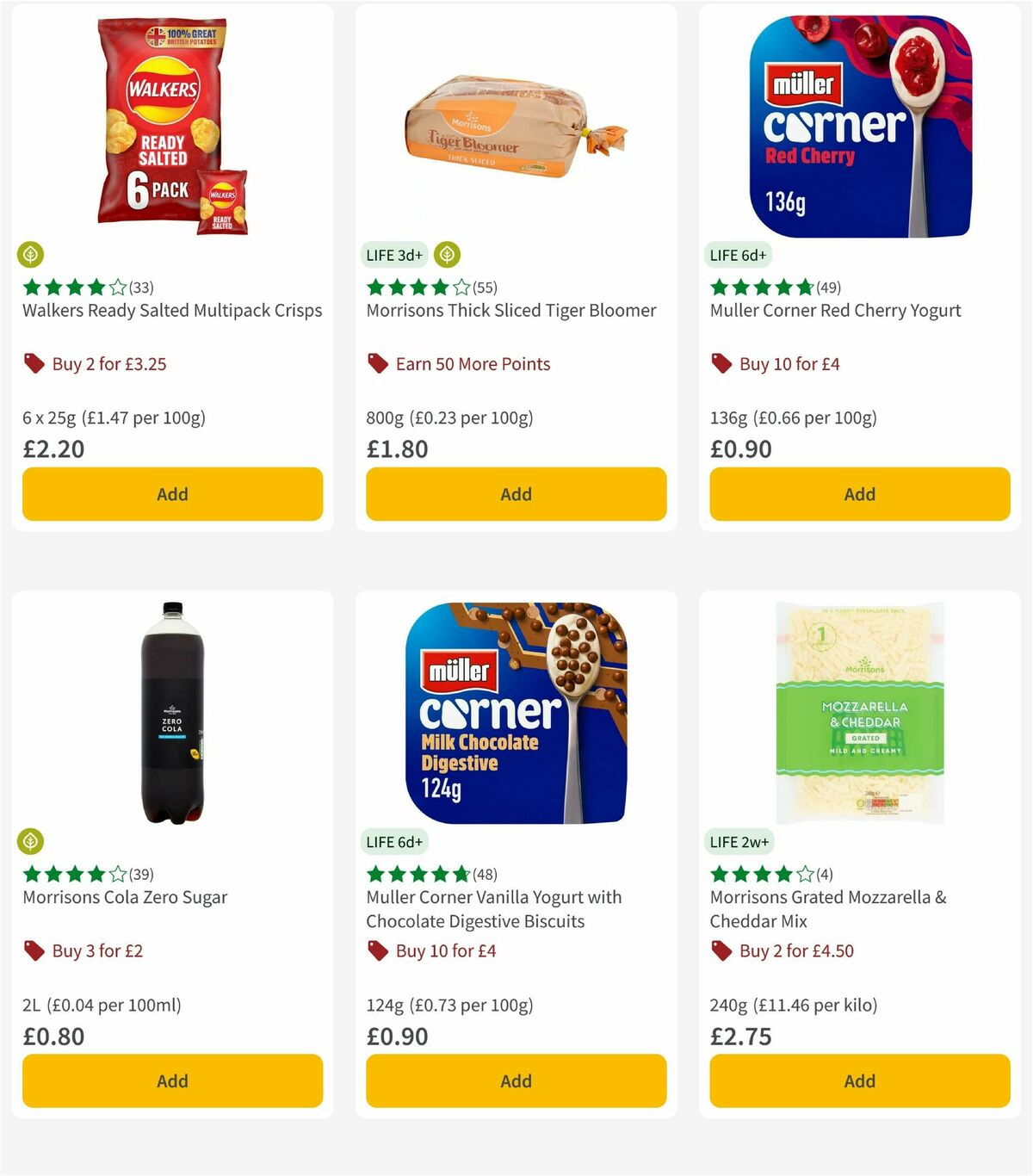Click the leaf icon on Morrisons Cola Zero card
1033x1176 pixels.
(31, 841)
